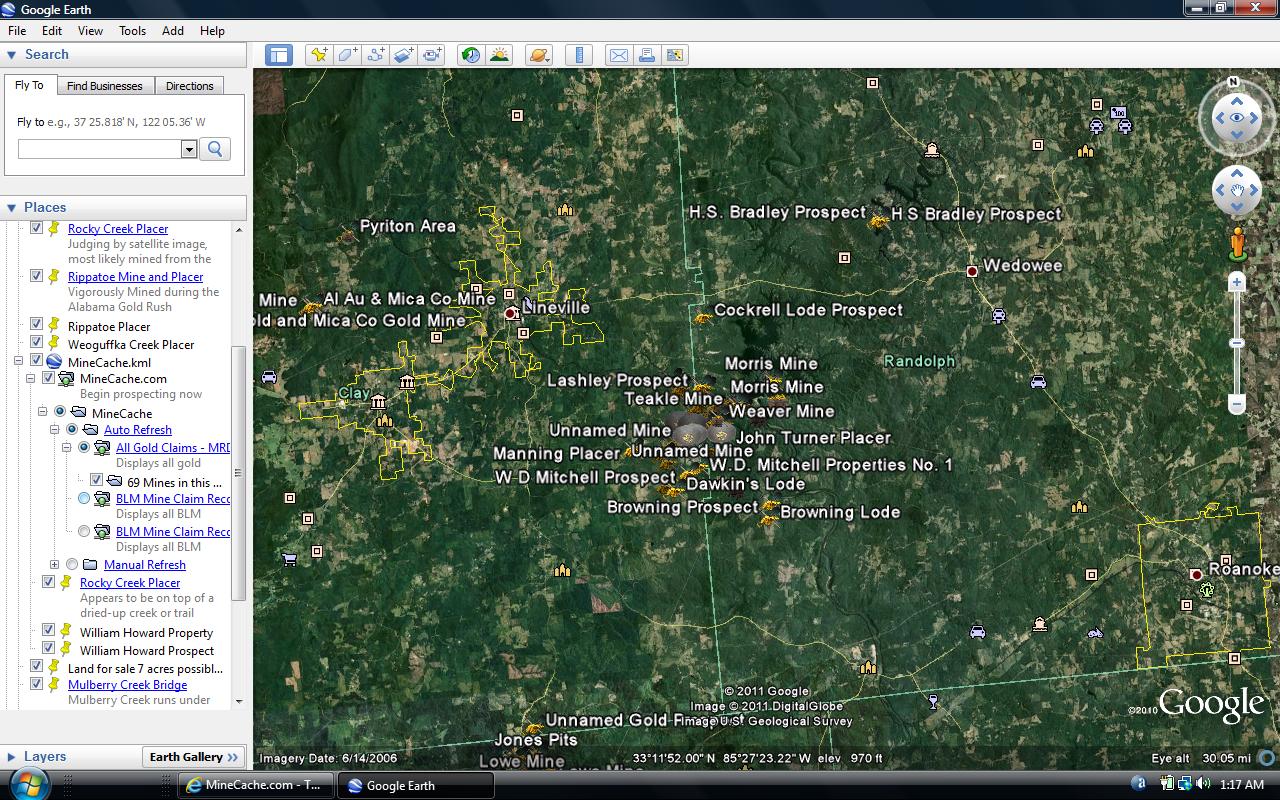Show historical imagery with the clock icon
The height and width of the screenshot is (800, 1280).
click(470, 55)
